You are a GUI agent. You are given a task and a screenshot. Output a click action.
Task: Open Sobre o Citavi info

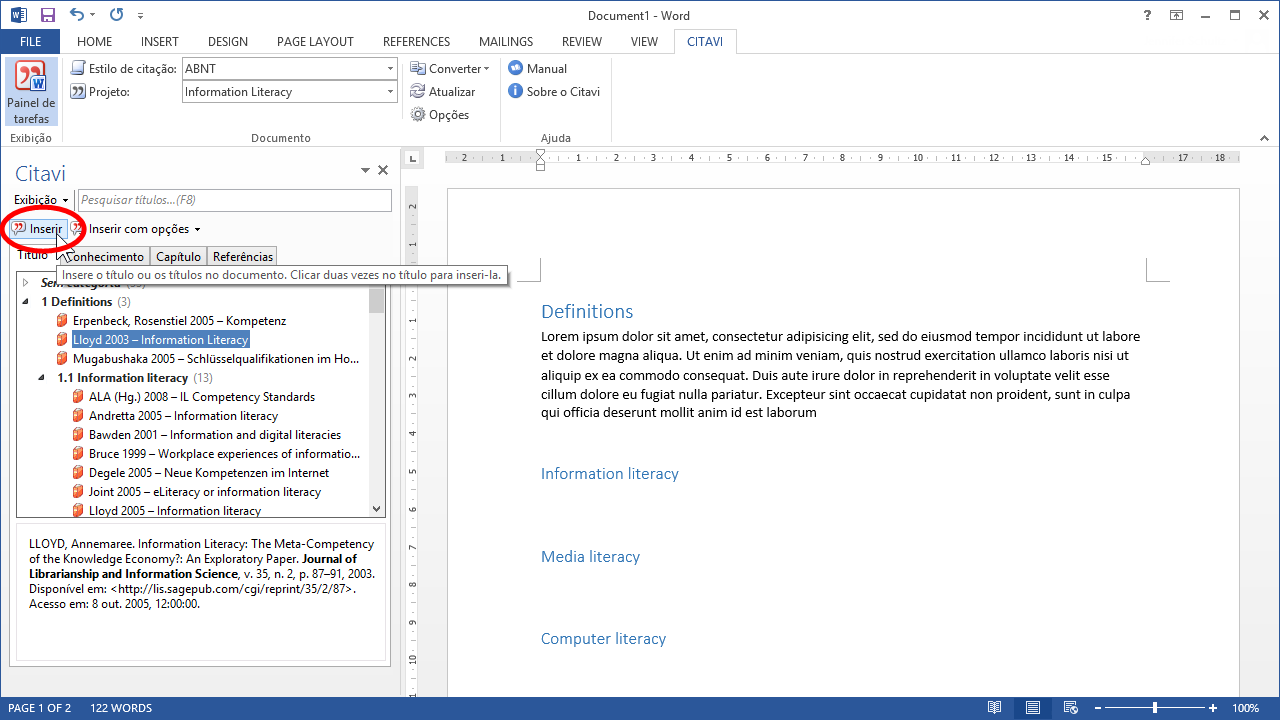tap(554, 92)
